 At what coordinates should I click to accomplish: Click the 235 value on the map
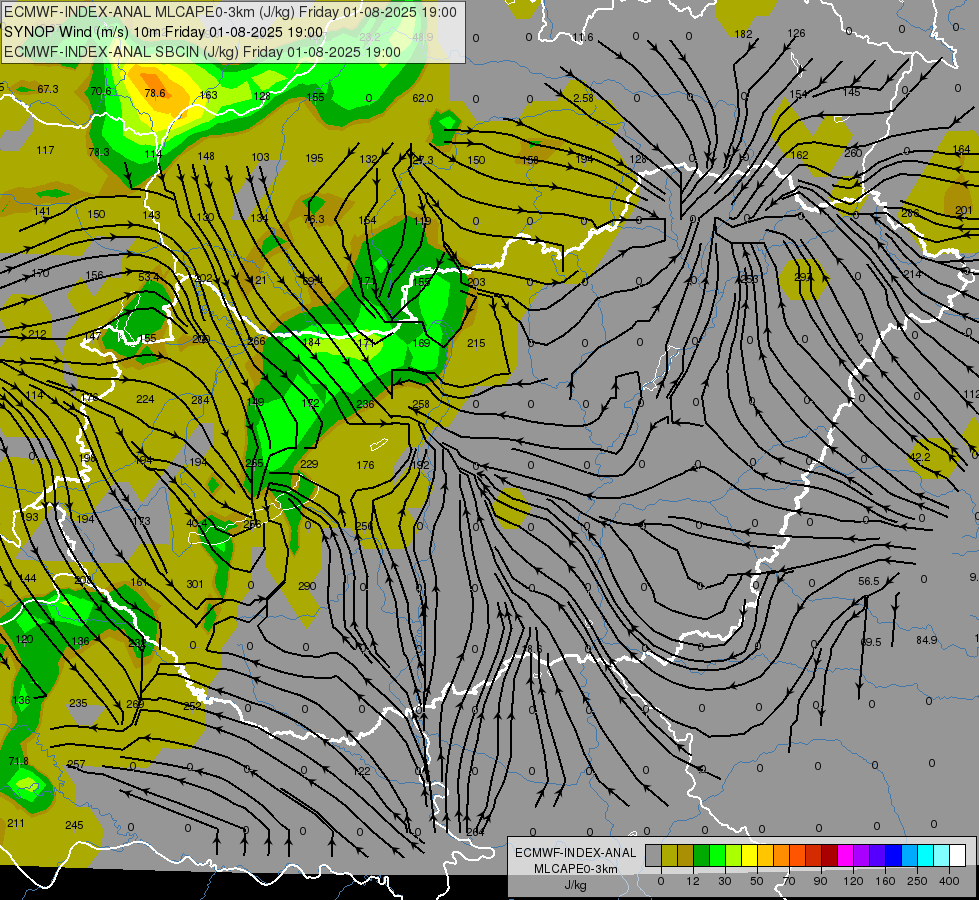78,703
